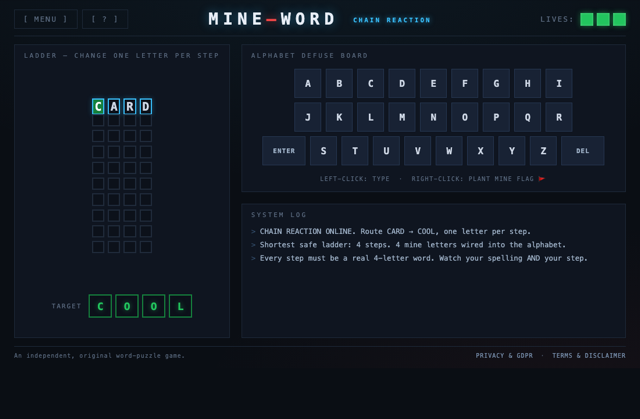This screenshot has width=640, height=419.
Task: Tap the letter I key
Action: point(559,84)
